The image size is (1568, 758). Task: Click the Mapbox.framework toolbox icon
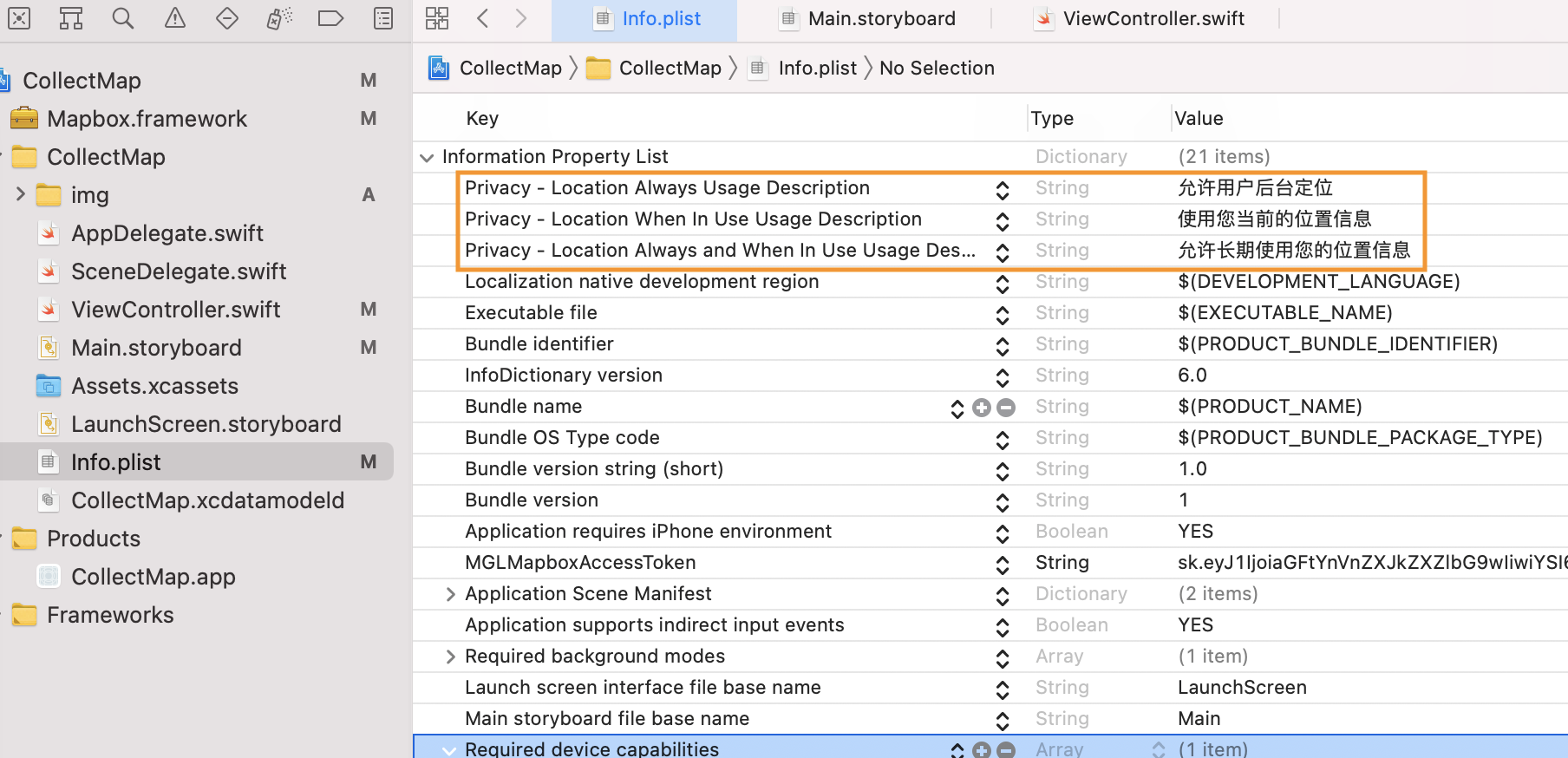24,118
